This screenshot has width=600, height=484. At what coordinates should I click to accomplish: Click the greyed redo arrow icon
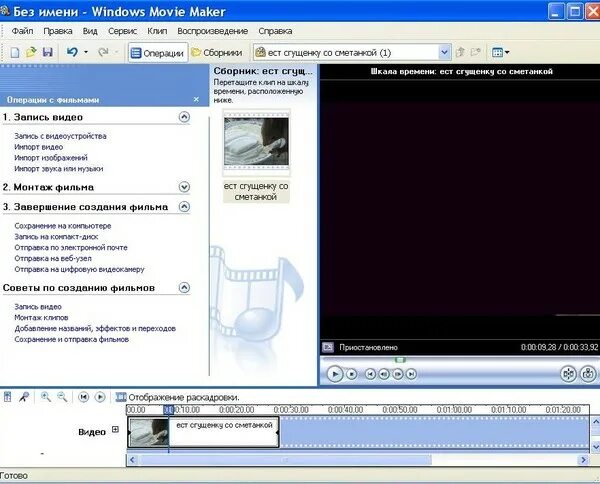click(x=103, y=52)
